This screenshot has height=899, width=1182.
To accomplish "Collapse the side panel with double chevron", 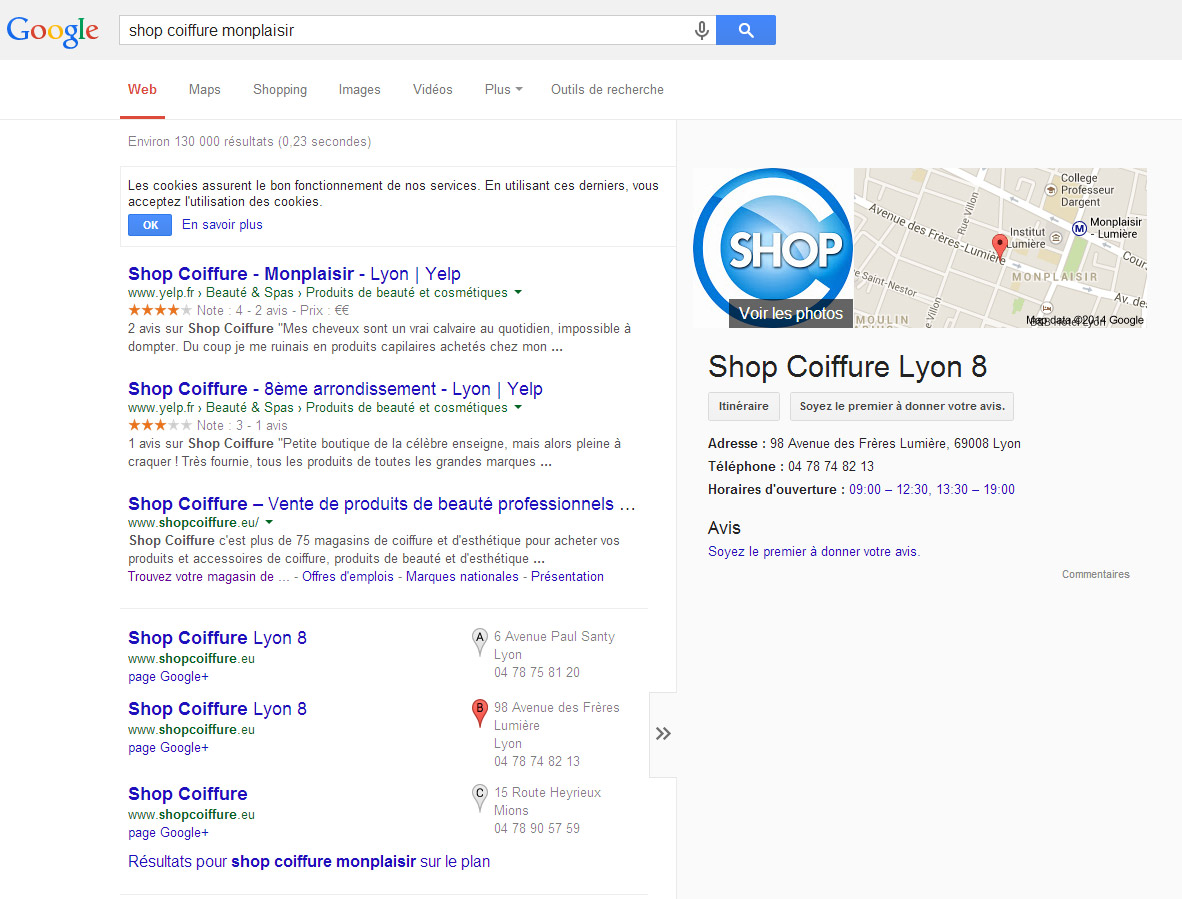I will 663,734.
